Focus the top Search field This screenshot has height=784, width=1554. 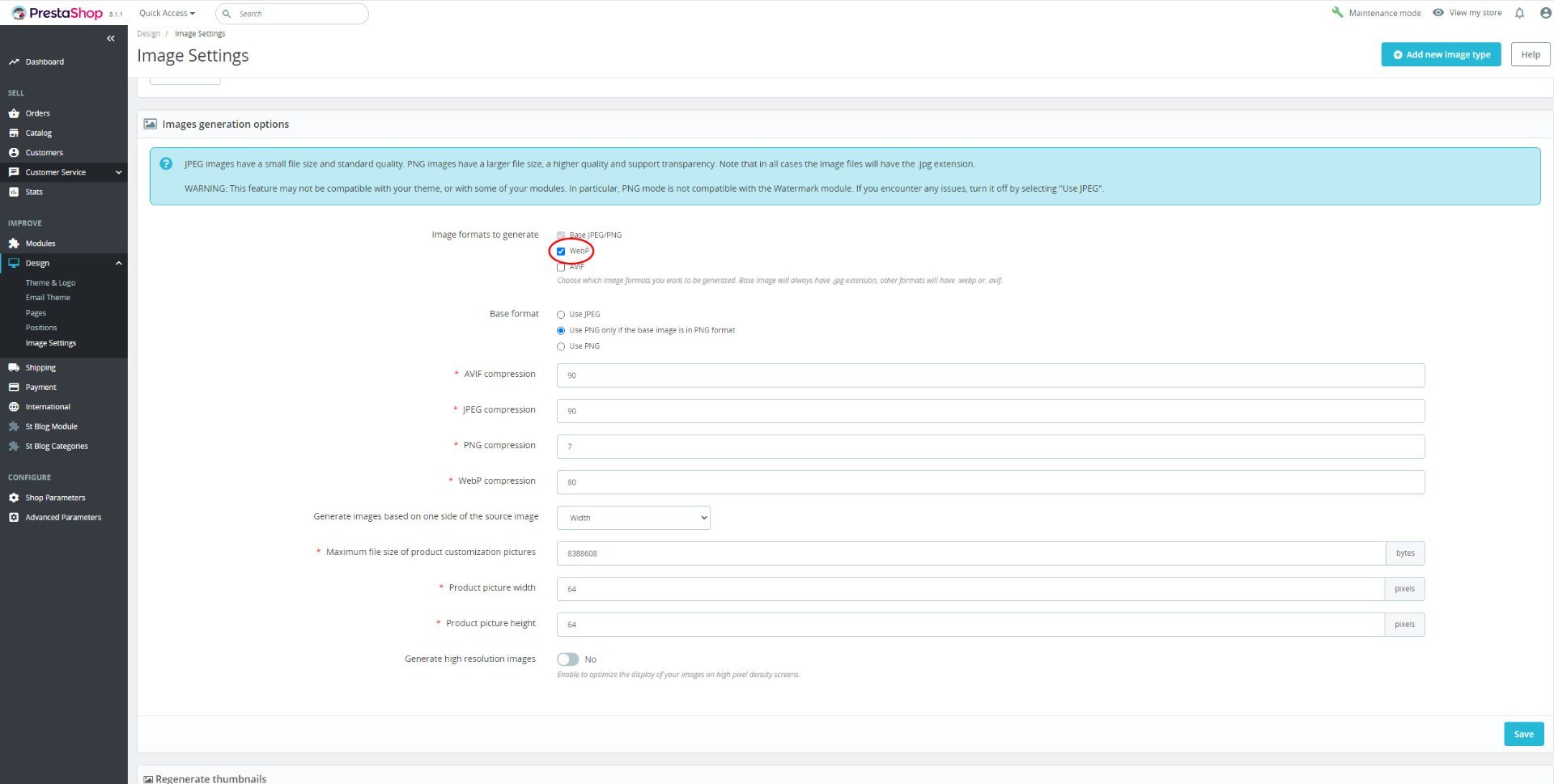(x=292, y=14)
